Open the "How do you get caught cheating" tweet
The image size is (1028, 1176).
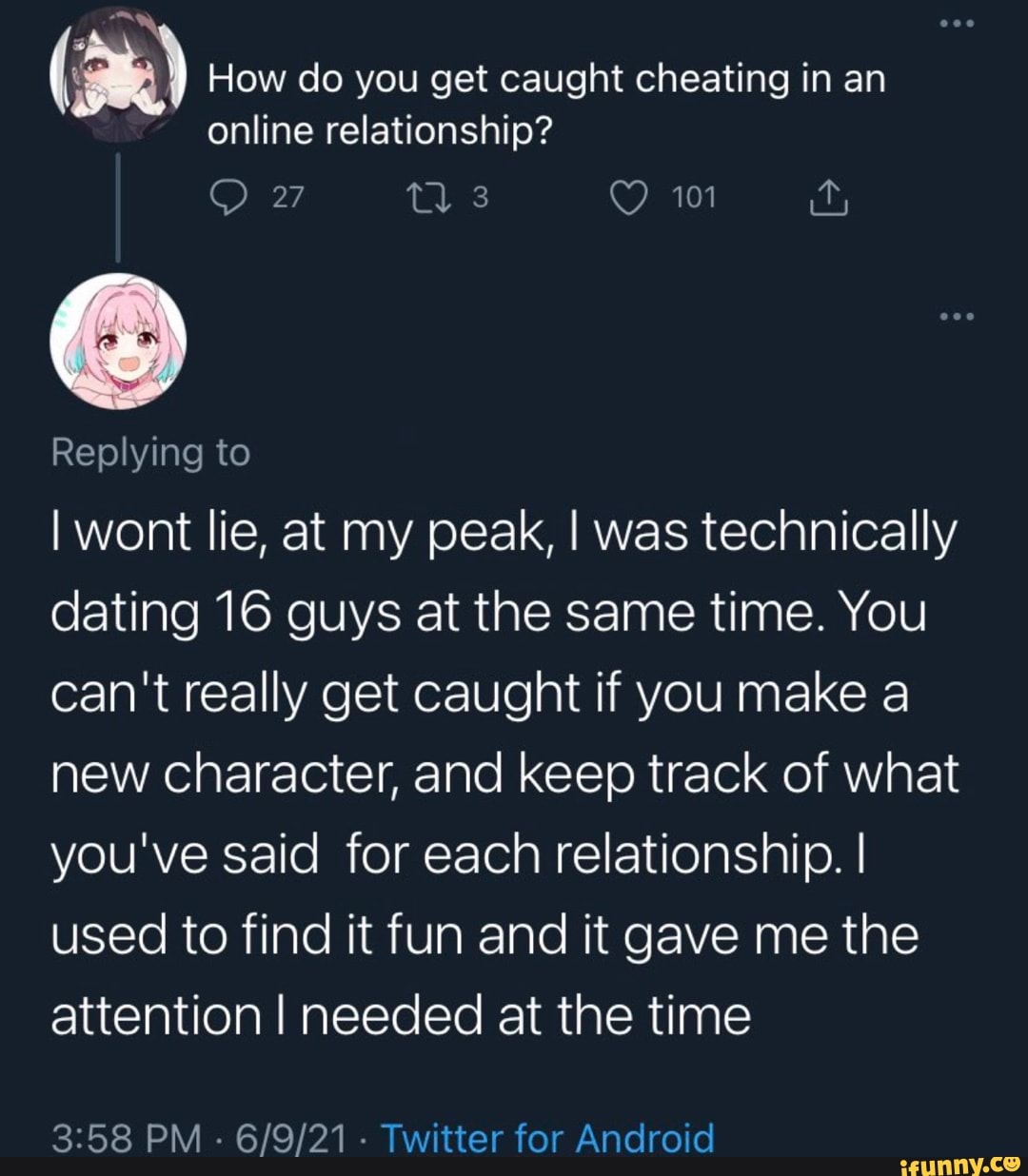click(546, 105)
